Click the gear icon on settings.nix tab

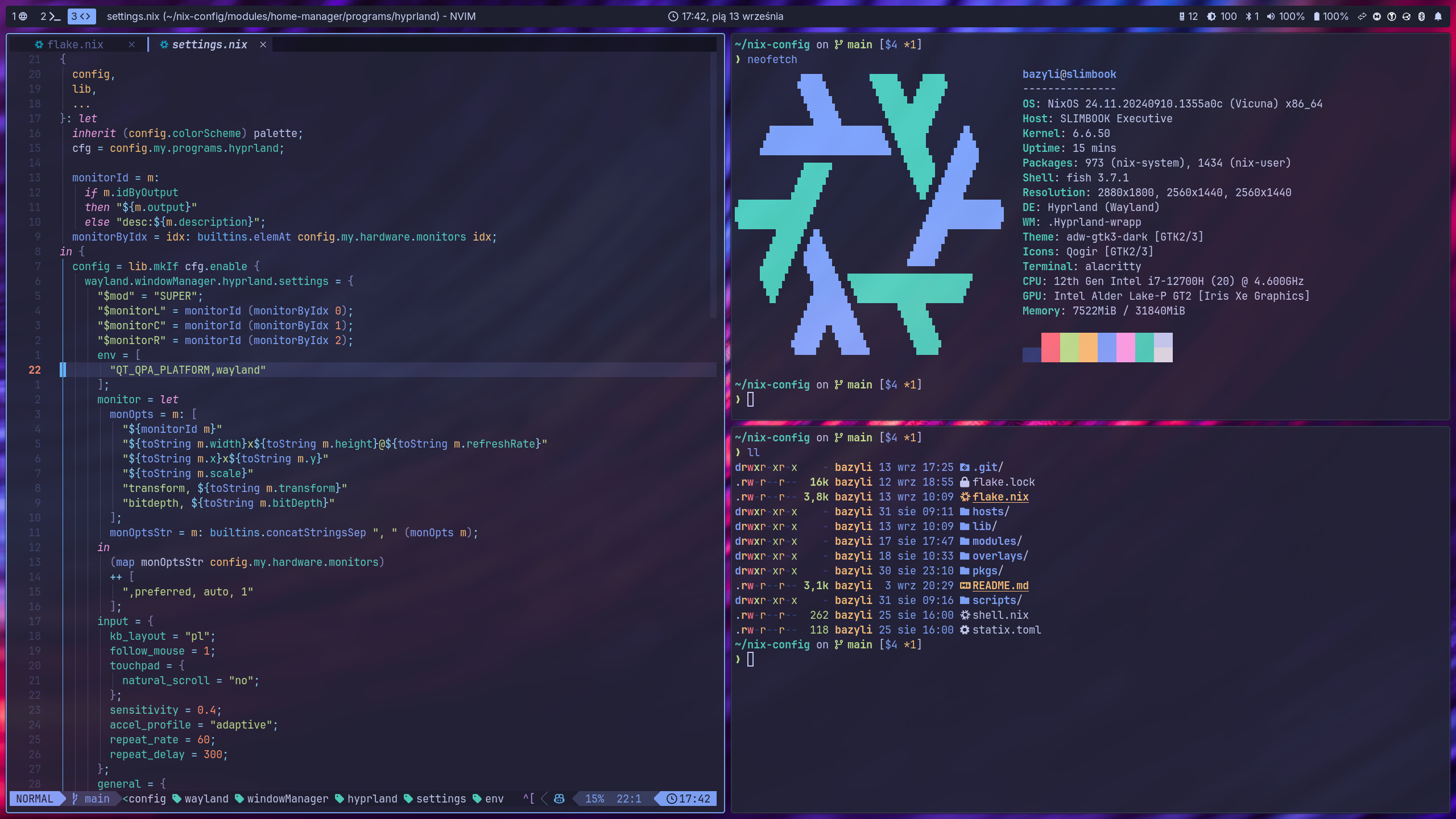point(164,44)
